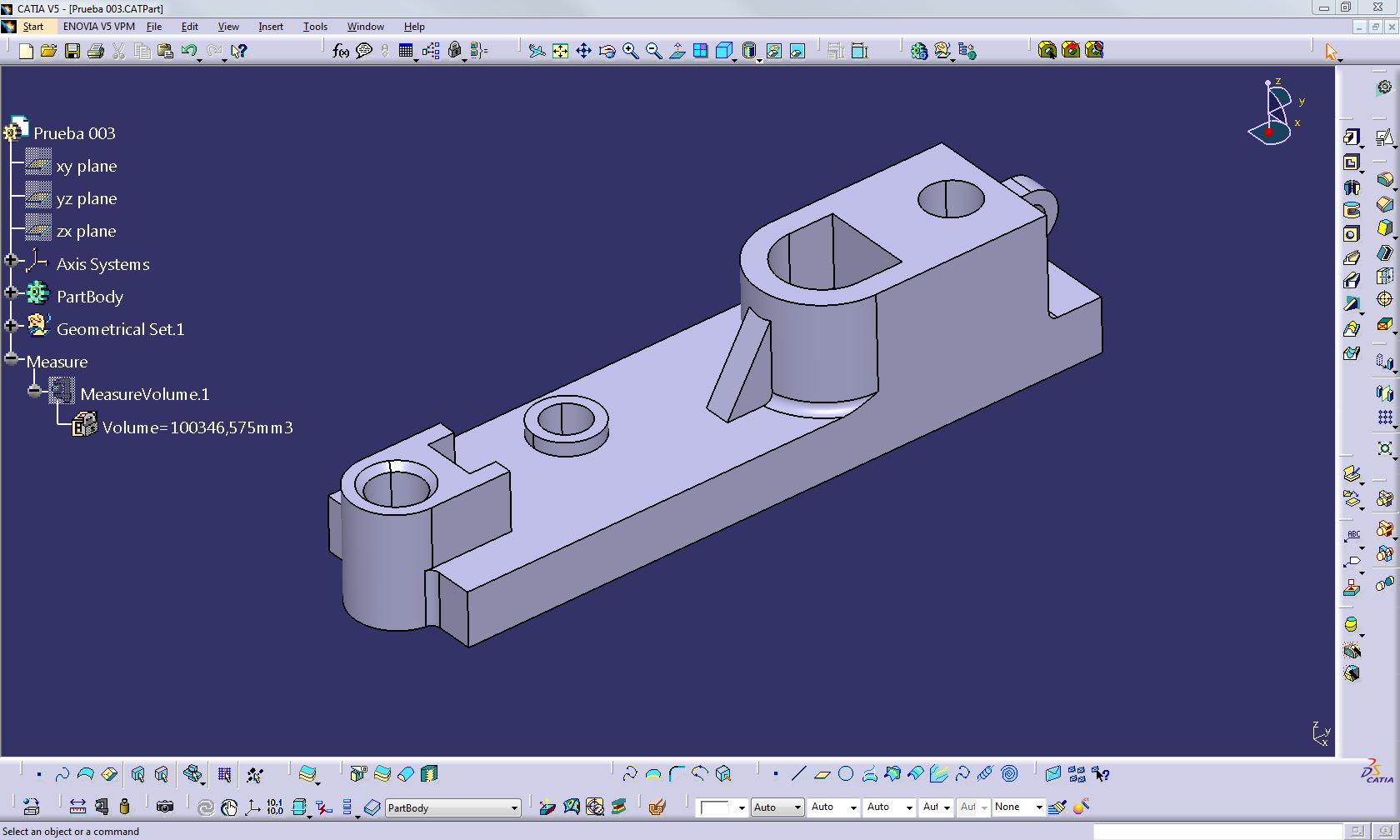Image resolution: width=1400 pixels, height=840 pixels.
Task: Activate the Fly mode airplane icon
Action: pyautogui.click(x=537, y=52)
